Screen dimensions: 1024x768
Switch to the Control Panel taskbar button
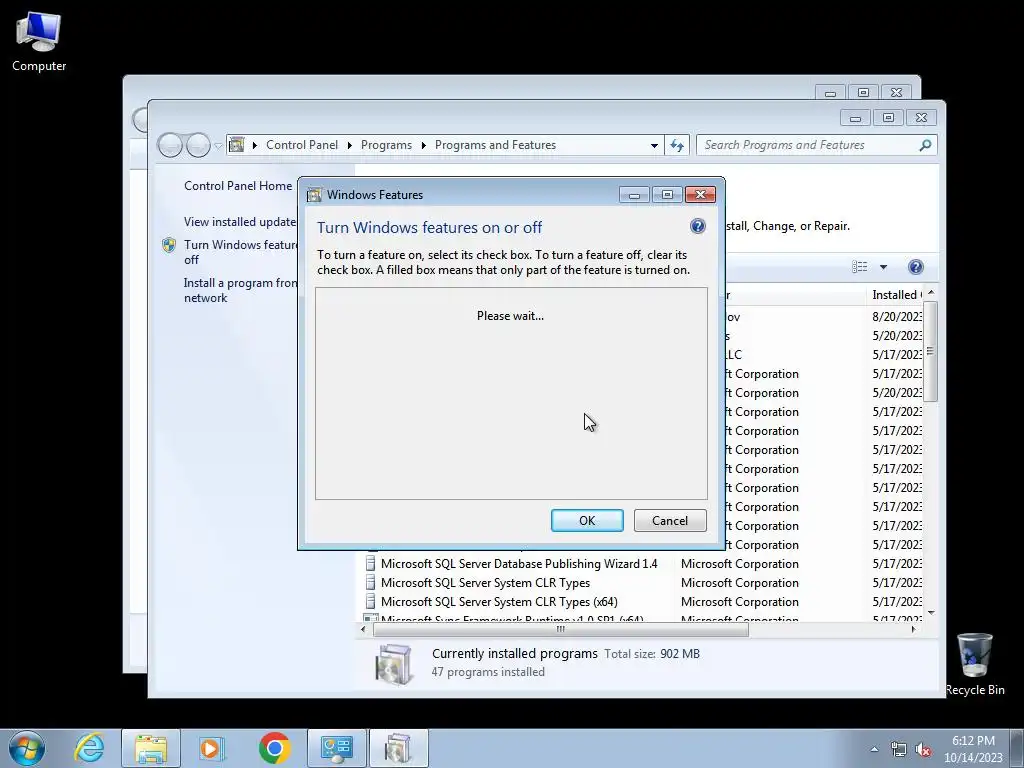click(x=337, y=748)
